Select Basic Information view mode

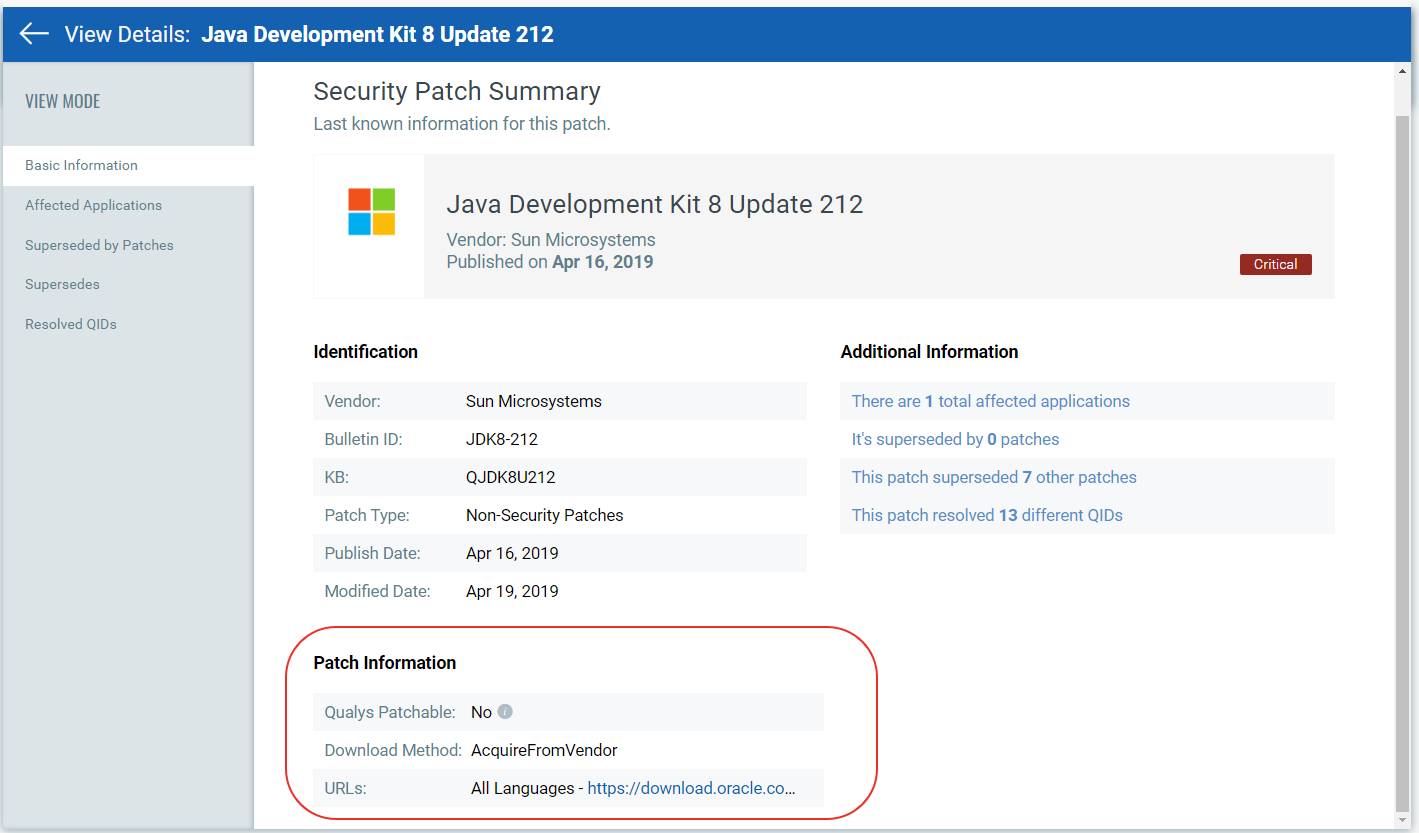pos(128,166)
